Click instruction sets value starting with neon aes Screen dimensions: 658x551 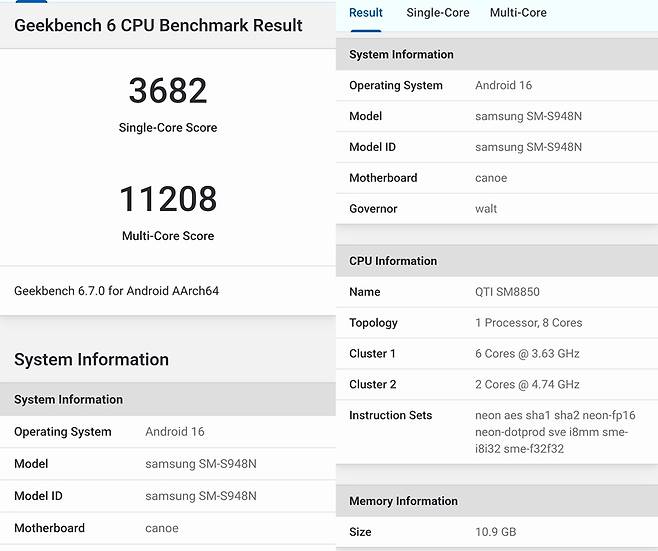pyautogui.click(x=555, y=432)
